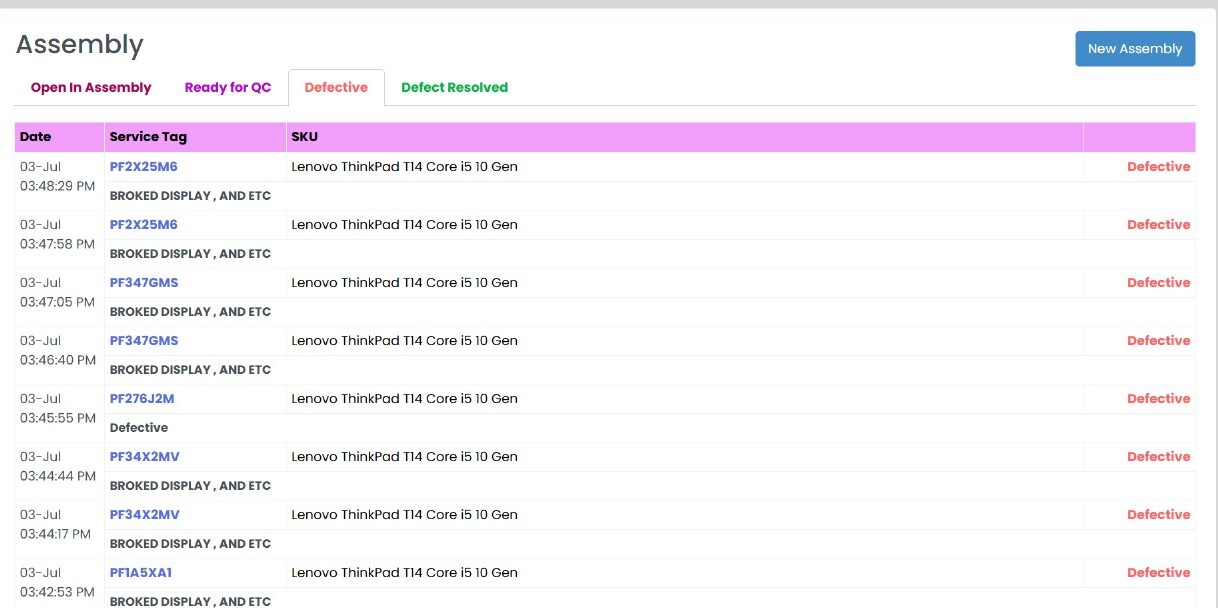1218x608 pixels.
Task: Open the PF1A5XA1 service tag link
Action: [140, 573]
